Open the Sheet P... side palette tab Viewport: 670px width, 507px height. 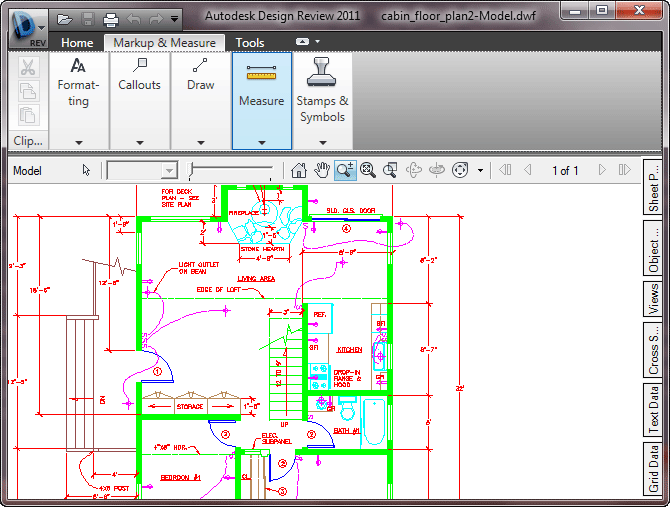[x=653, y=186]
